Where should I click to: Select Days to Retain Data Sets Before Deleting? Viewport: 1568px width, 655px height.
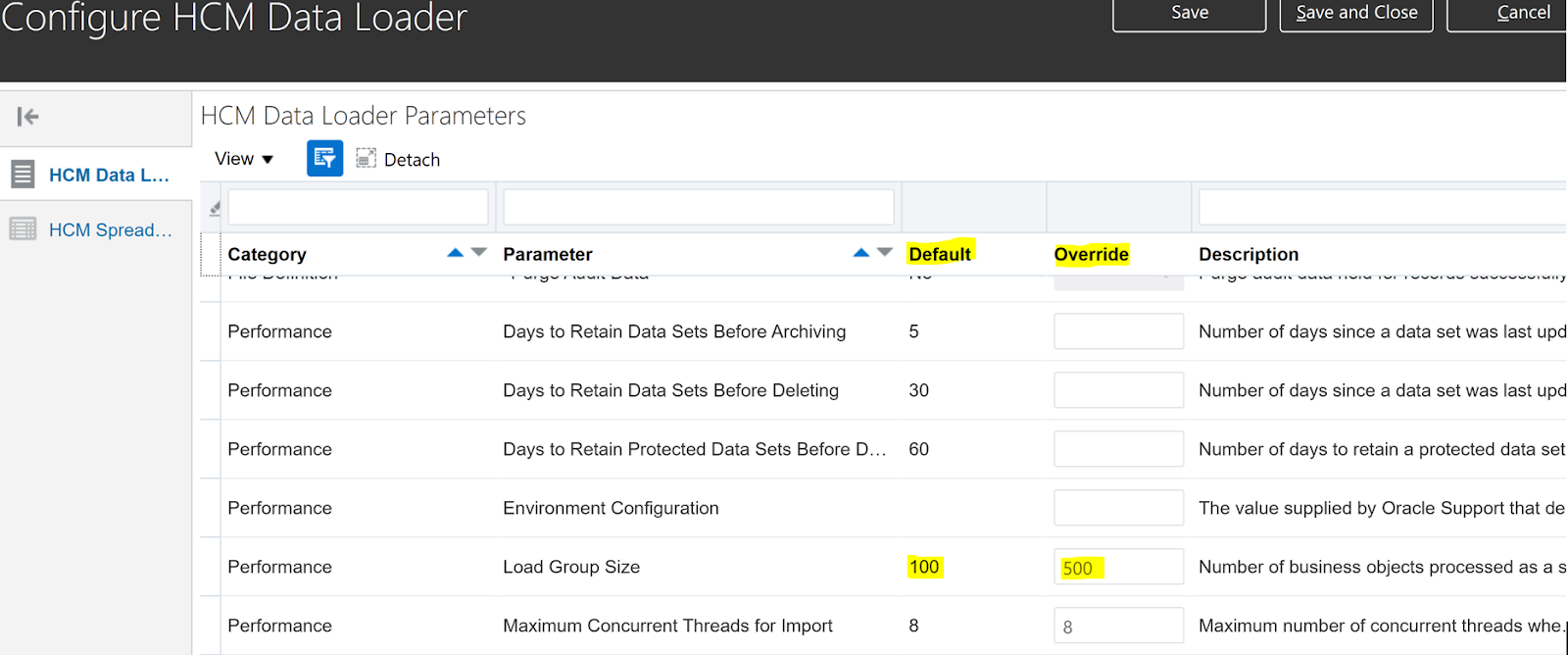[671, 390]
